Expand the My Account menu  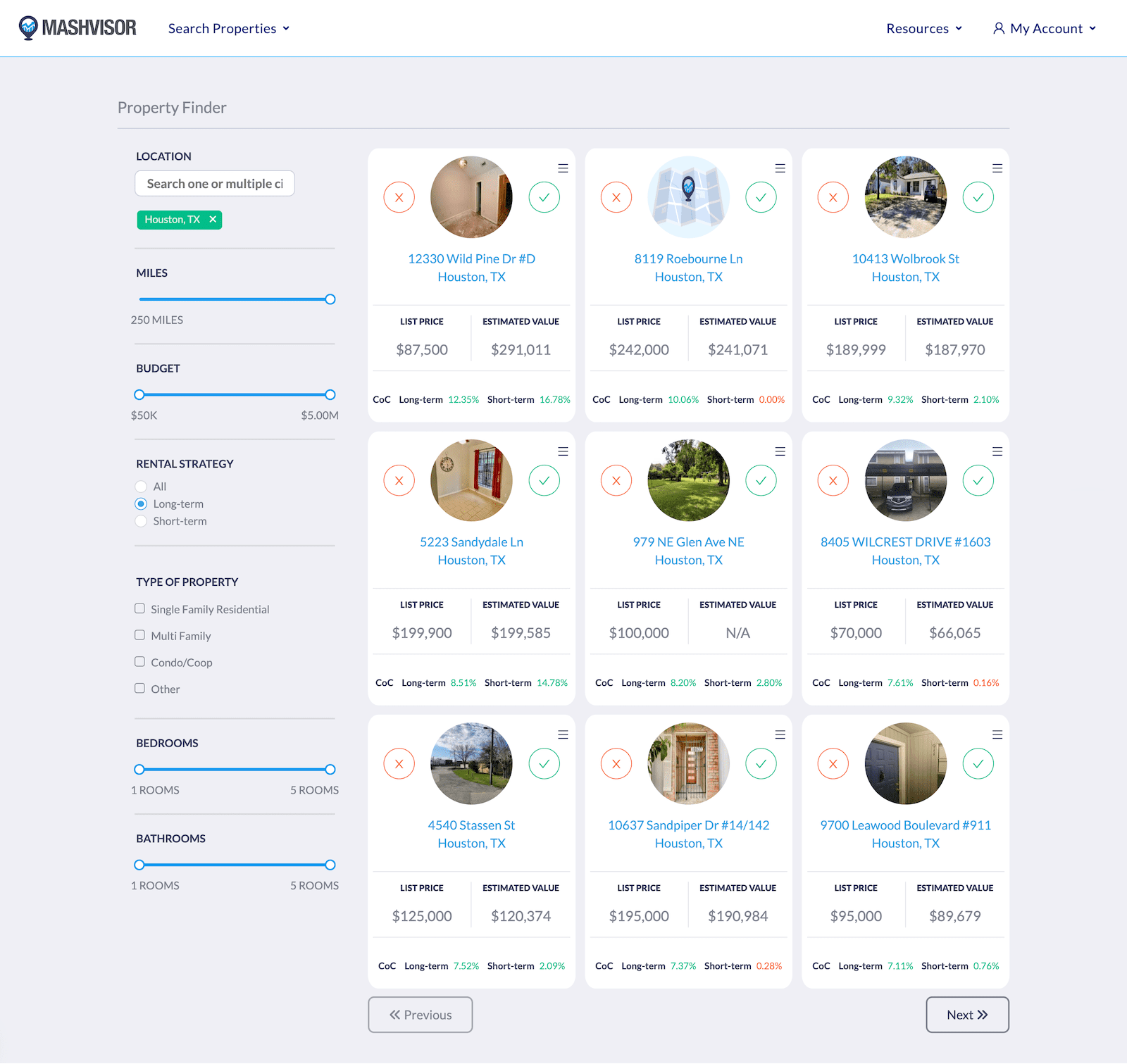[x=1045, y=29]
